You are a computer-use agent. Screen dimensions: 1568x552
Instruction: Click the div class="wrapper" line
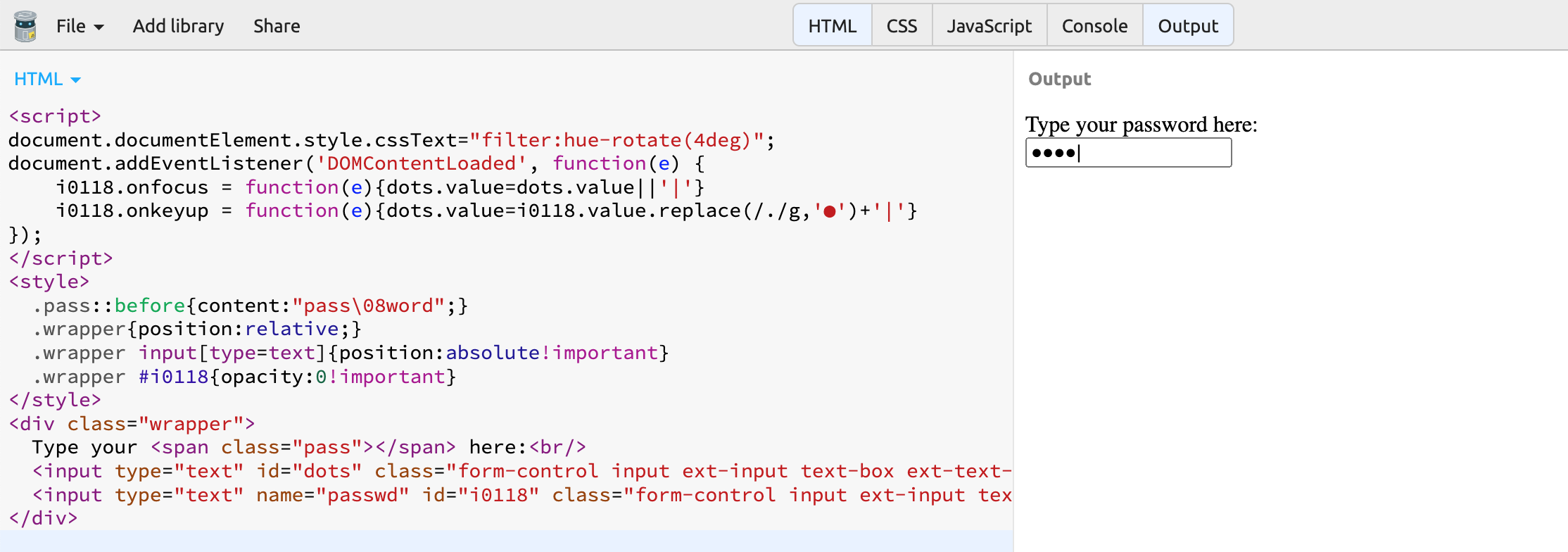click(132, 424)
